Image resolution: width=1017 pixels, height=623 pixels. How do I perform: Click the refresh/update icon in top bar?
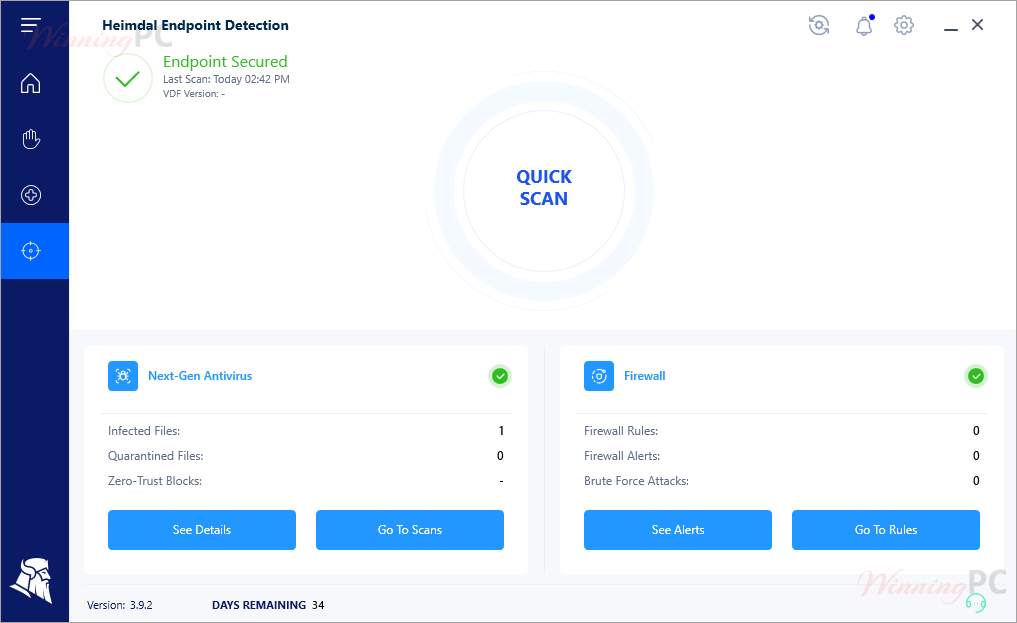tap(819, 25)
